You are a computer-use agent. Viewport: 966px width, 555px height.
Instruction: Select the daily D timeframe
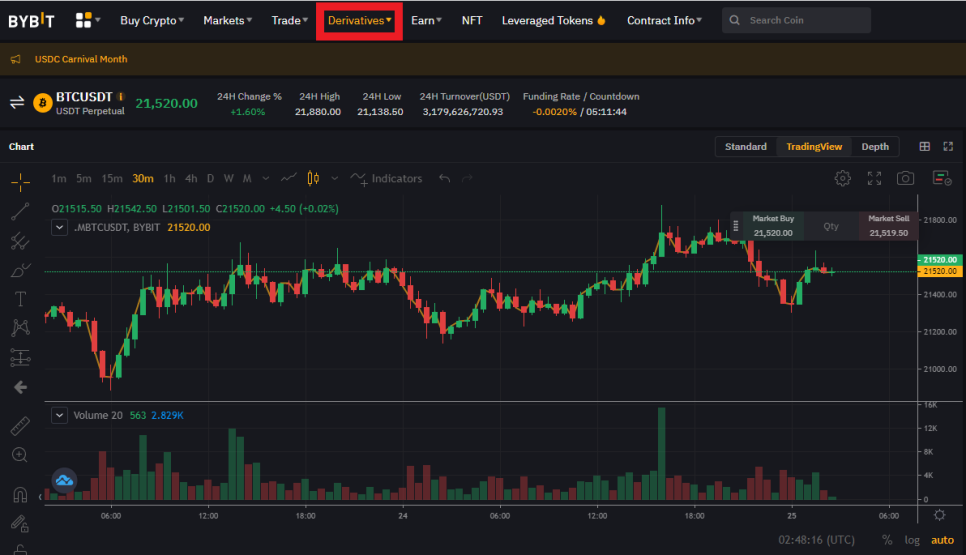pos(210,179)
